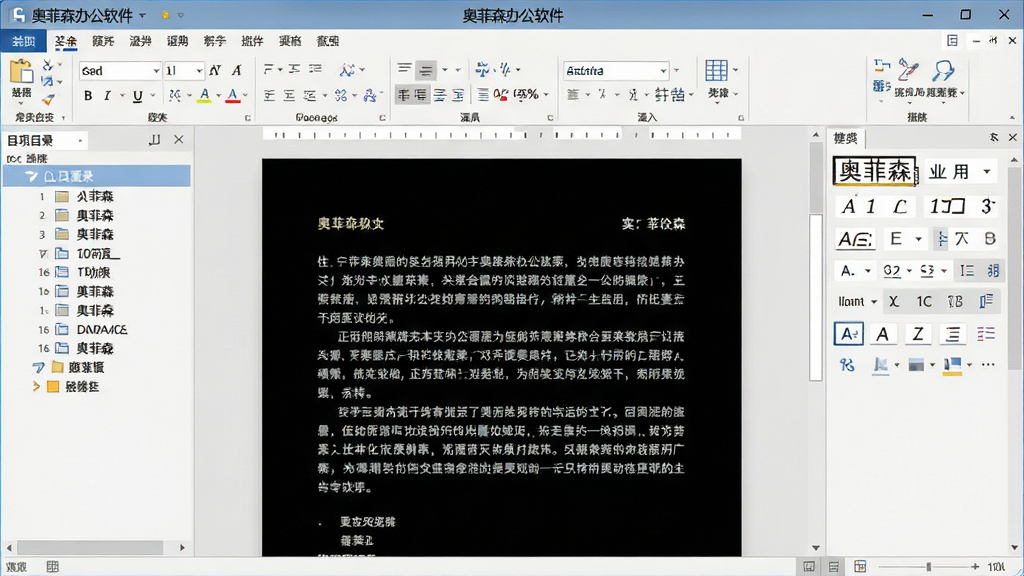Open the font name dropdown showing 'Sød'
The image size is (1024, 576).
point(156,71)
